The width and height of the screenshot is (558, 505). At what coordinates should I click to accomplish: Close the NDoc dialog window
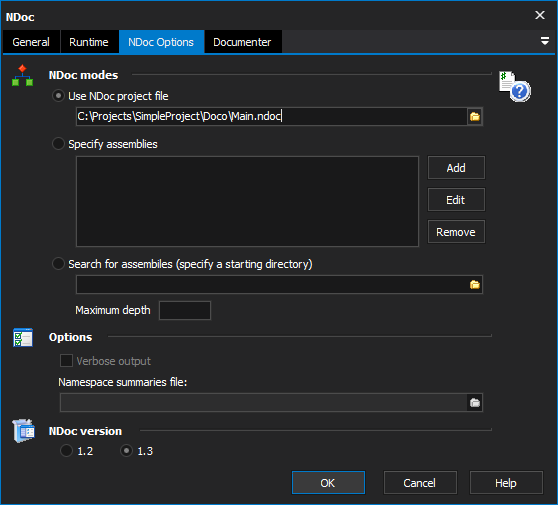[x=539, y=15]
